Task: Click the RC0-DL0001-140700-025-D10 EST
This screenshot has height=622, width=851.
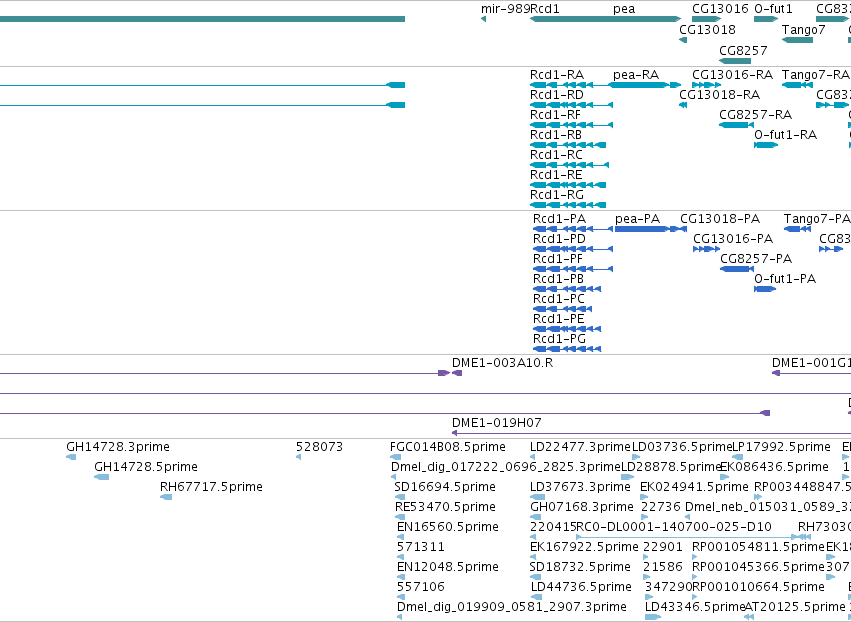Action: click(x=694, y=537)
